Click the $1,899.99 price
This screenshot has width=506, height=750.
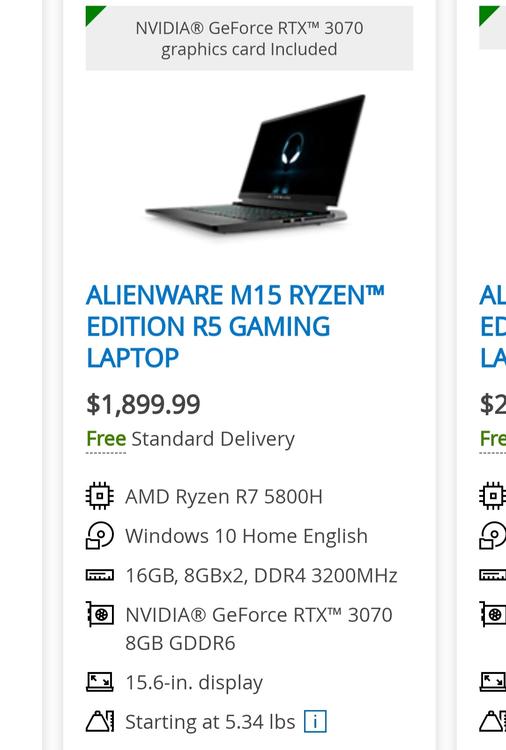click(143, 404)
